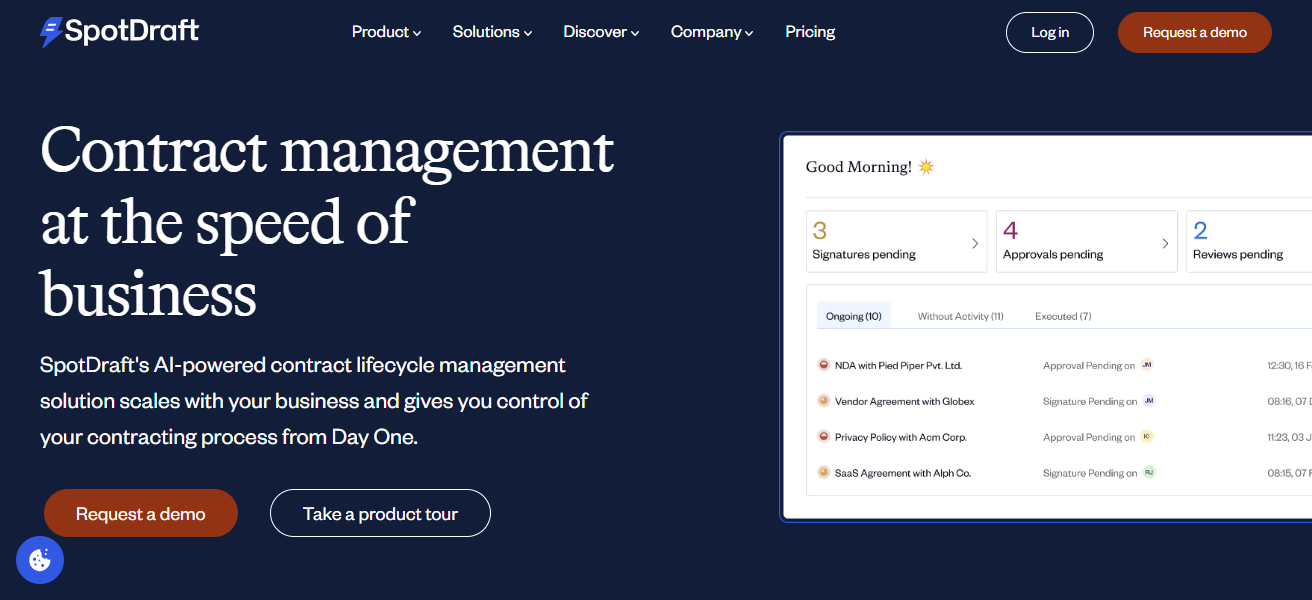Click the status icon of the SaaS Agreement with Alph Co. row
The height and width of the screenshot is (600, 1312).
pos(823,472)
